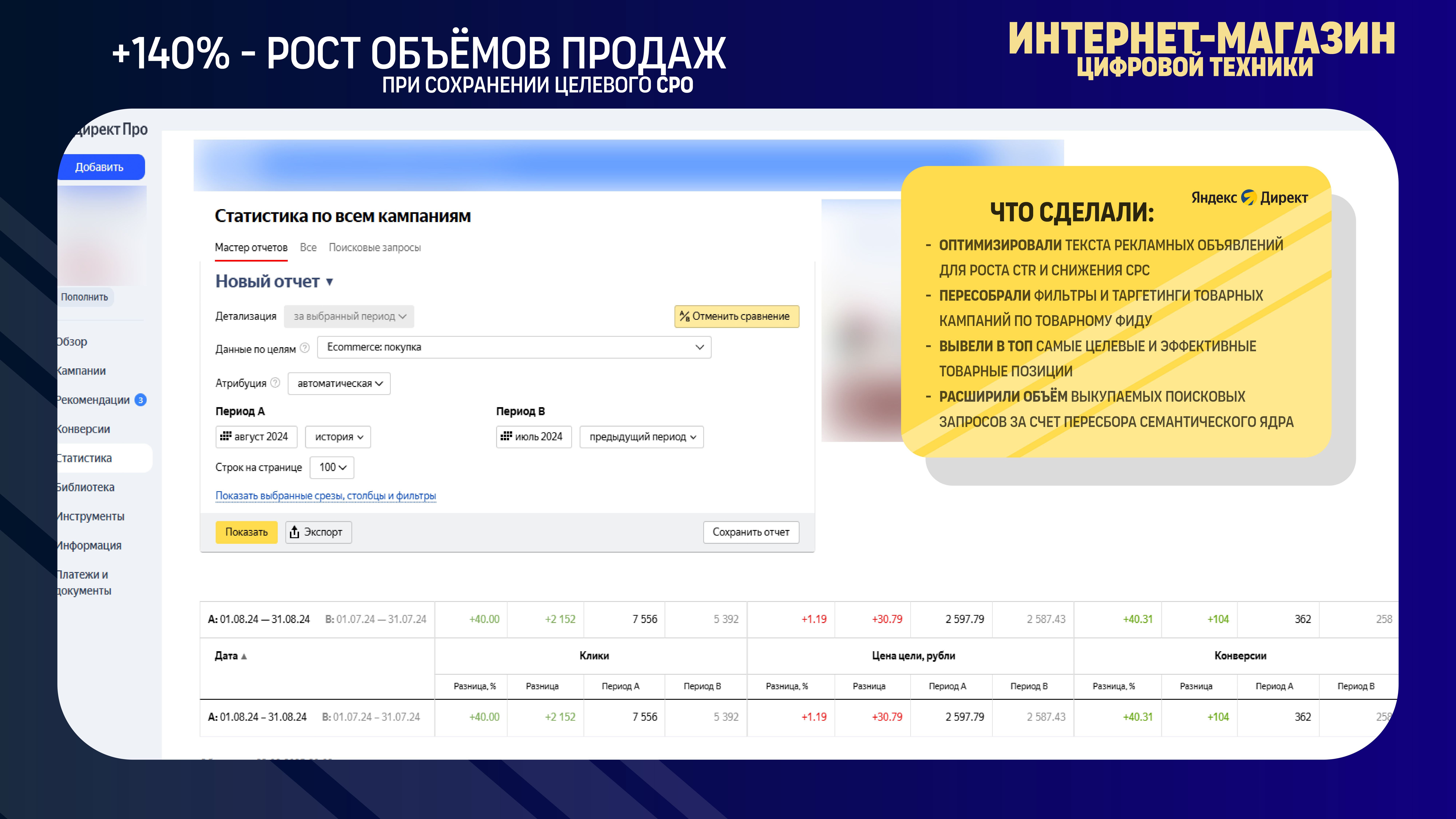This screenshot has height=819, width=1456.
Task: Click the blue Добавить button
Action: coord(101,167)
